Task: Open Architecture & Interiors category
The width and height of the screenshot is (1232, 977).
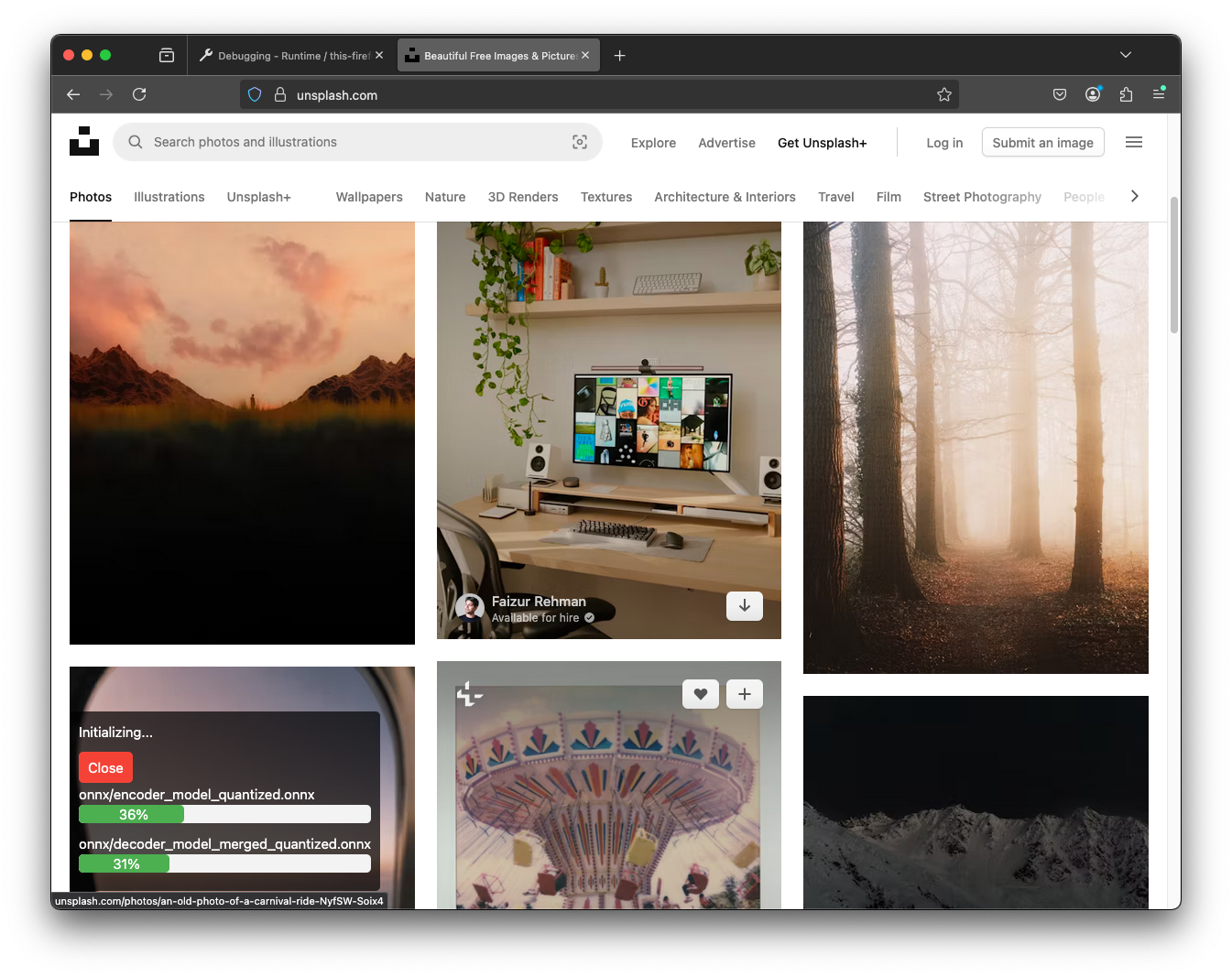Action: tap(725, 197)
